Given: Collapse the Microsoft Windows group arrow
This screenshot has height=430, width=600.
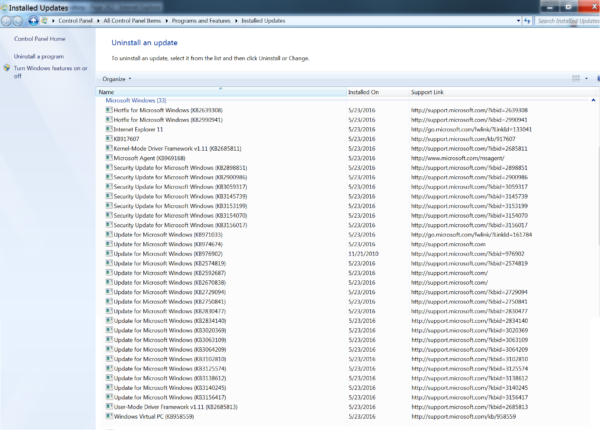Looking at the screenshot, I should pos(593,100).
